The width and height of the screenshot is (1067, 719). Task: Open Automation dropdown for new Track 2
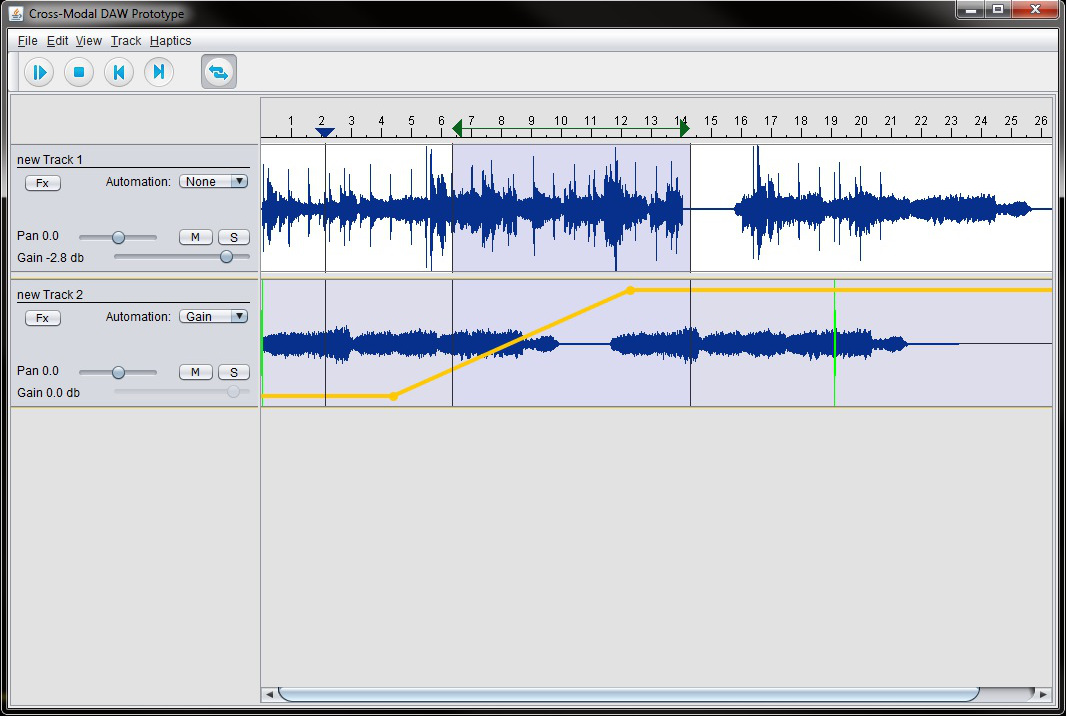[x=214, y=316]
